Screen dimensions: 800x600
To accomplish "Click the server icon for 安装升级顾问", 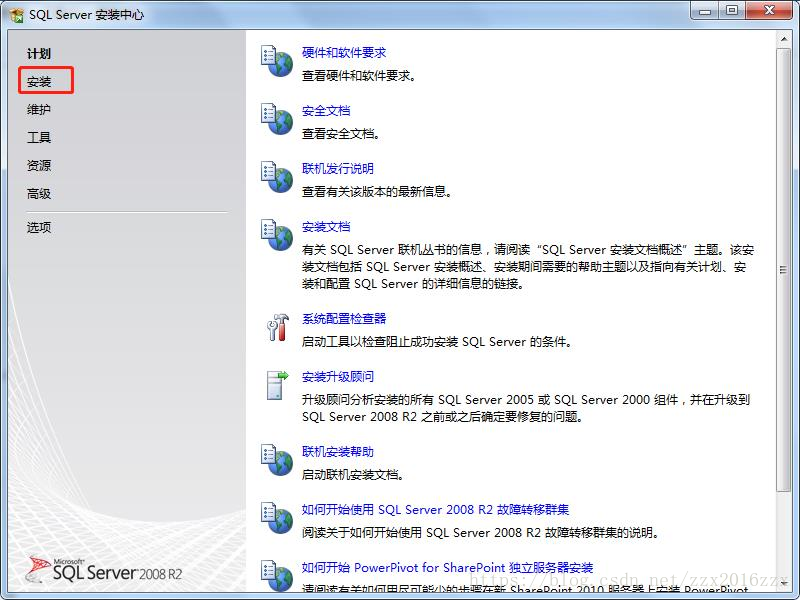I will tap(277, 385).
